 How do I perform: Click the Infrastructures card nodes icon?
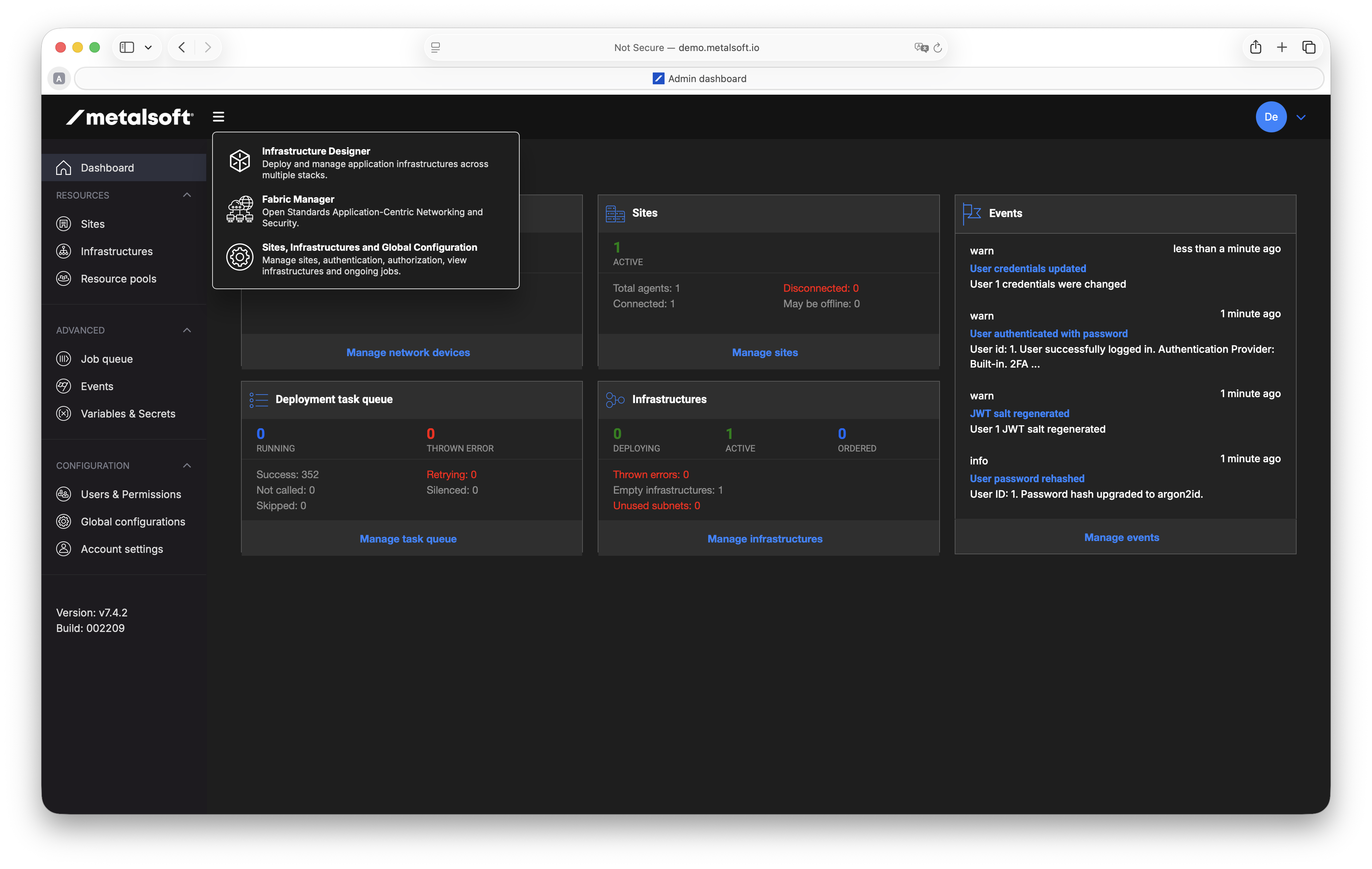(x=615, y=400)
